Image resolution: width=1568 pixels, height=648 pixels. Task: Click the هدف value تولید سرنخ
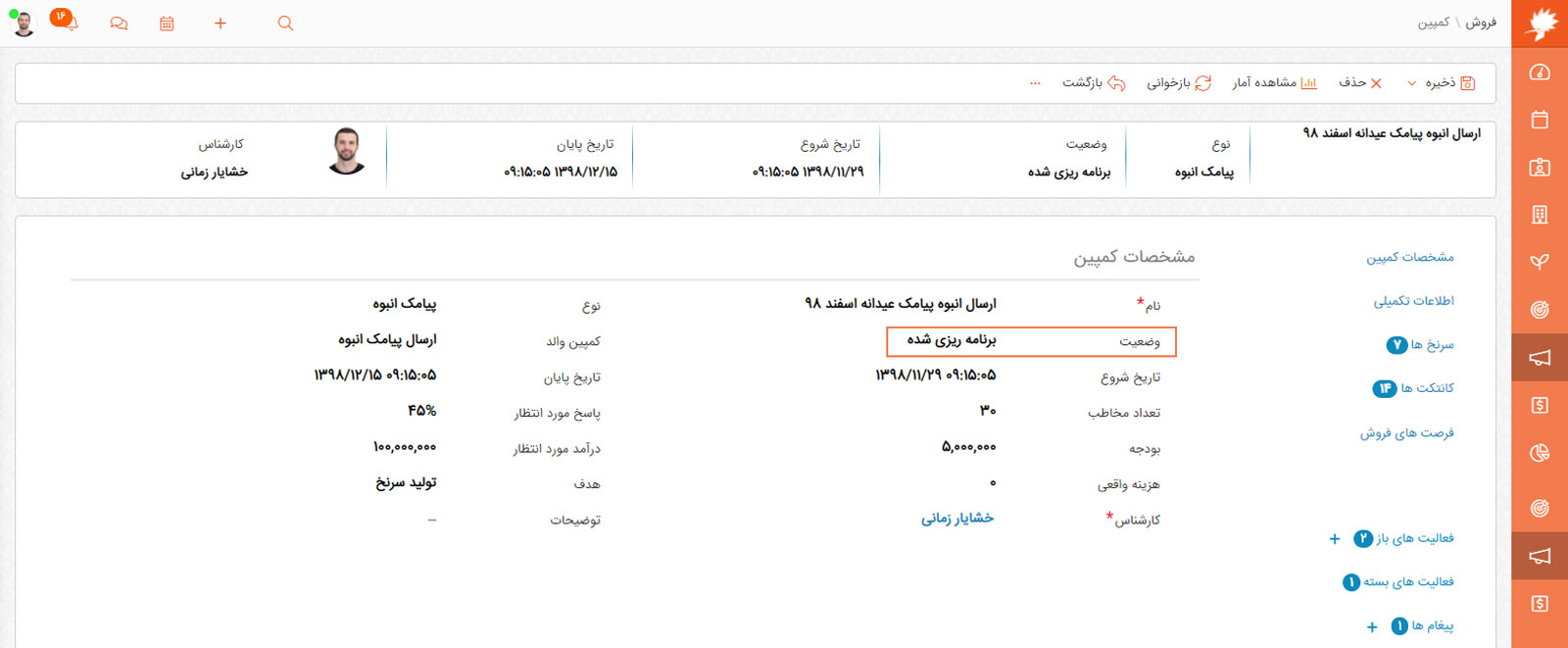pos(407,482)
